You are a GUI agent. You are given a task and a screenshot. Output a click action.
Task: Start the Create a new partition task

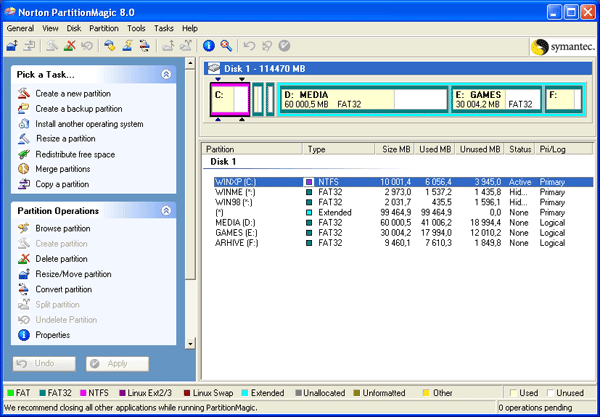(x=64, y=93)
